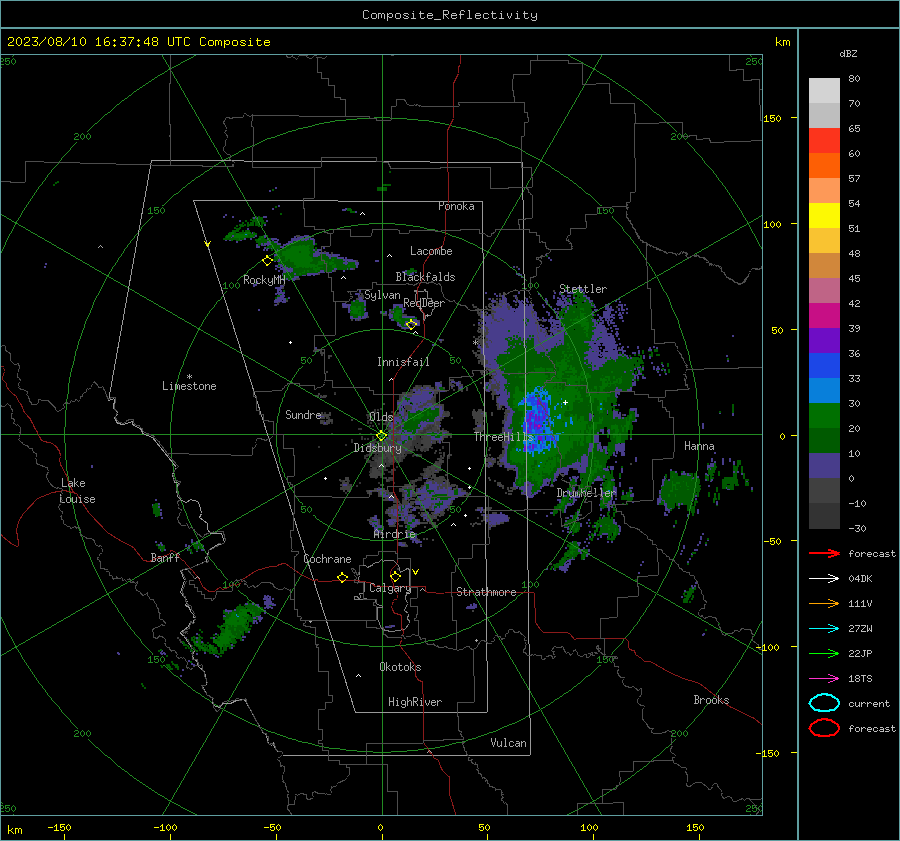Click the yellow diamond radar marker at Didsbury
Screen dimensions: 900x841
pos(381,436)
